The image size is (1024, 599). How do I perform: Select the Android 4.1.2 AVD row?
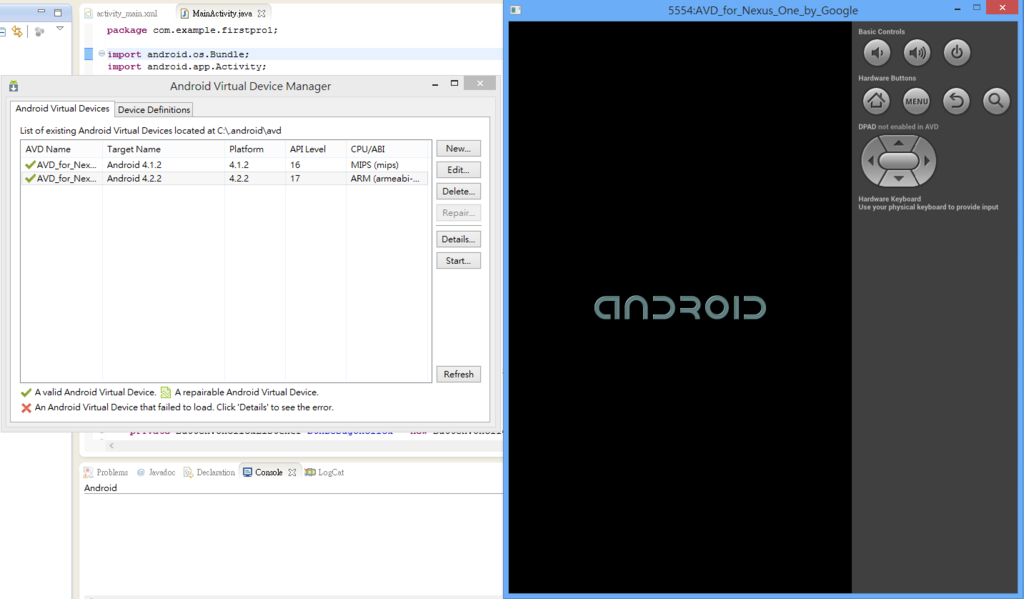(x=225, y=165)
